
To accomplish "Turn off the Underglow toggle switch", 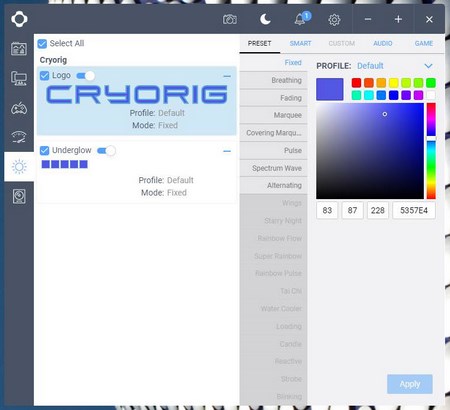I will pos(106,151).
